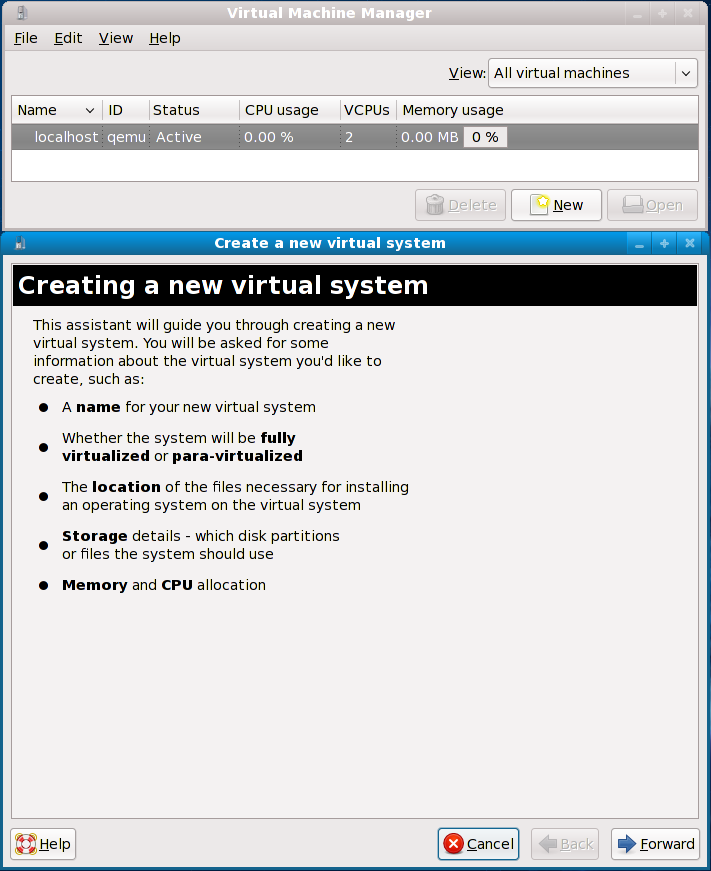
Task: Click the CPU usage column header
Action: click(290, 110)
